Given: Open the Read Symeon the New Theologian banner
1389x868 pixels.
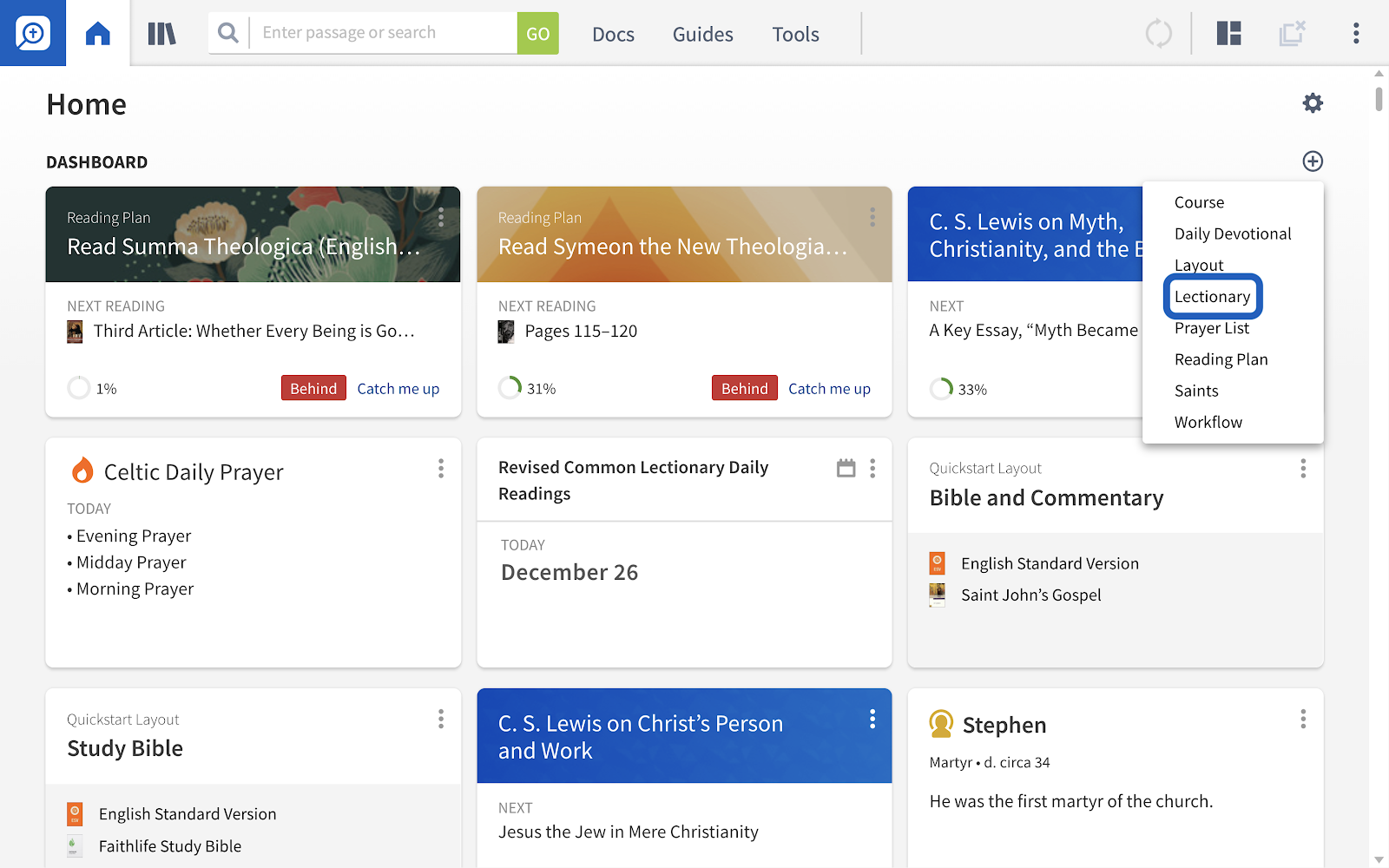Looking at the screenshot, I should [684, 234].
